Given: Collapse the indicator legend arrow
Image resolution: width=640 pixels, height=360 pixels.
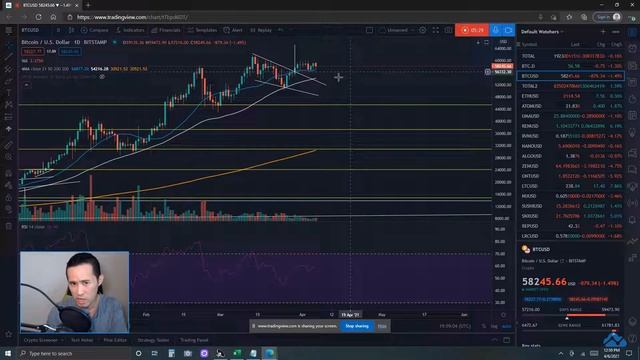Looking at the screenshot, I should click(26, 85).
